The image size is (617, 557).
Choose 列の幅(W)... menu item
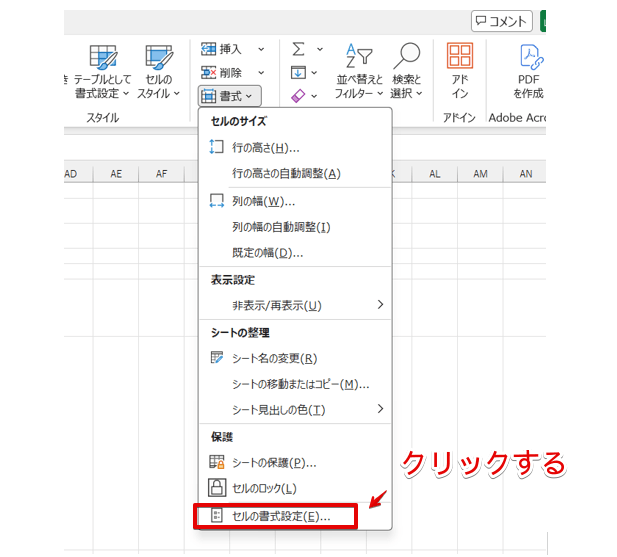click(296, 202)
